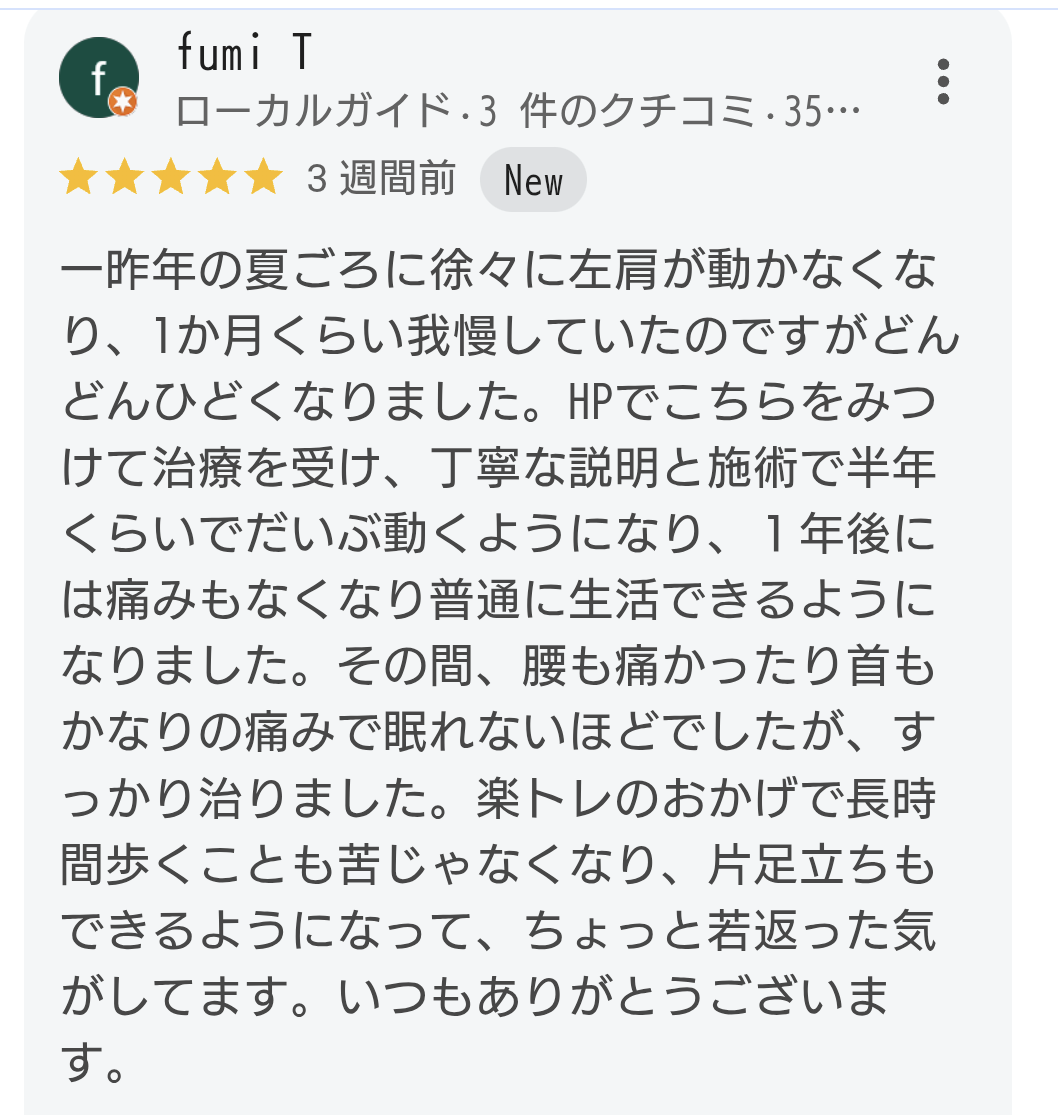Image resolution: width=1058 pixels, height=1115 pixels.
Task: Click the fifth yellow rating star
Action: click(265, 179)
